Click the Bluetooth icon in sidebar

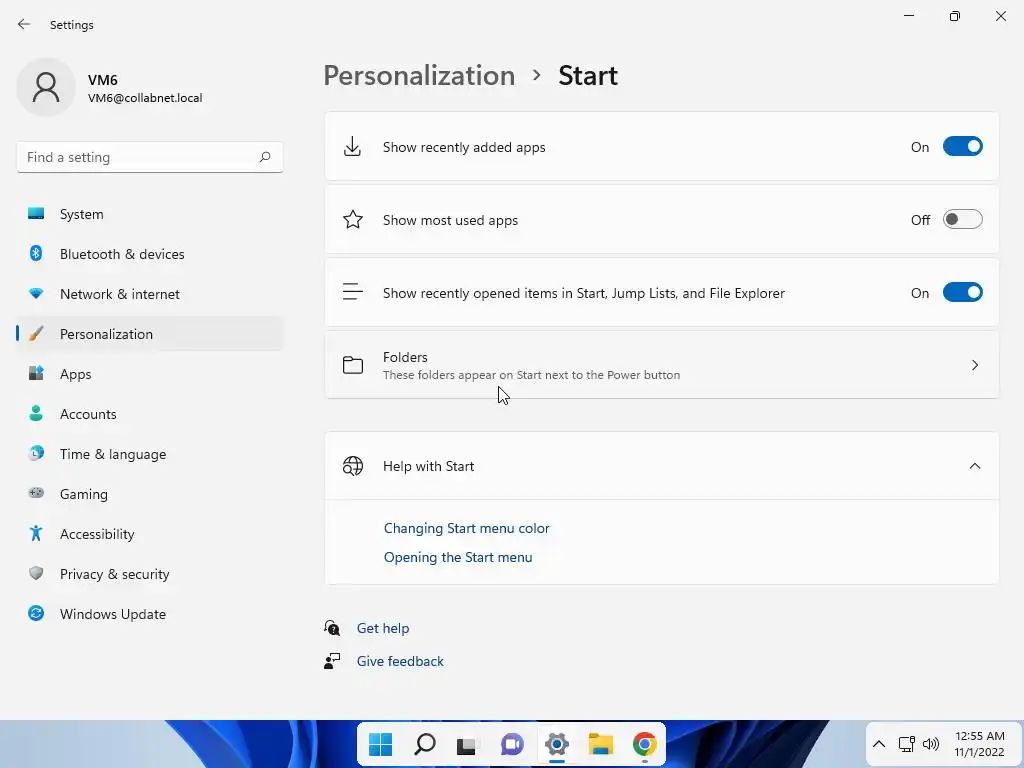click(x=36, y=253)
